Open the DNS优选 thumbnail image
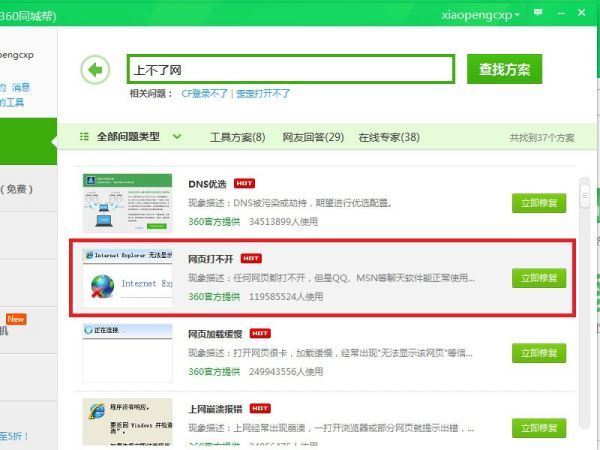The height and width of the screenshot is (450, 600). pyautogui.click(x=127, y=201)
